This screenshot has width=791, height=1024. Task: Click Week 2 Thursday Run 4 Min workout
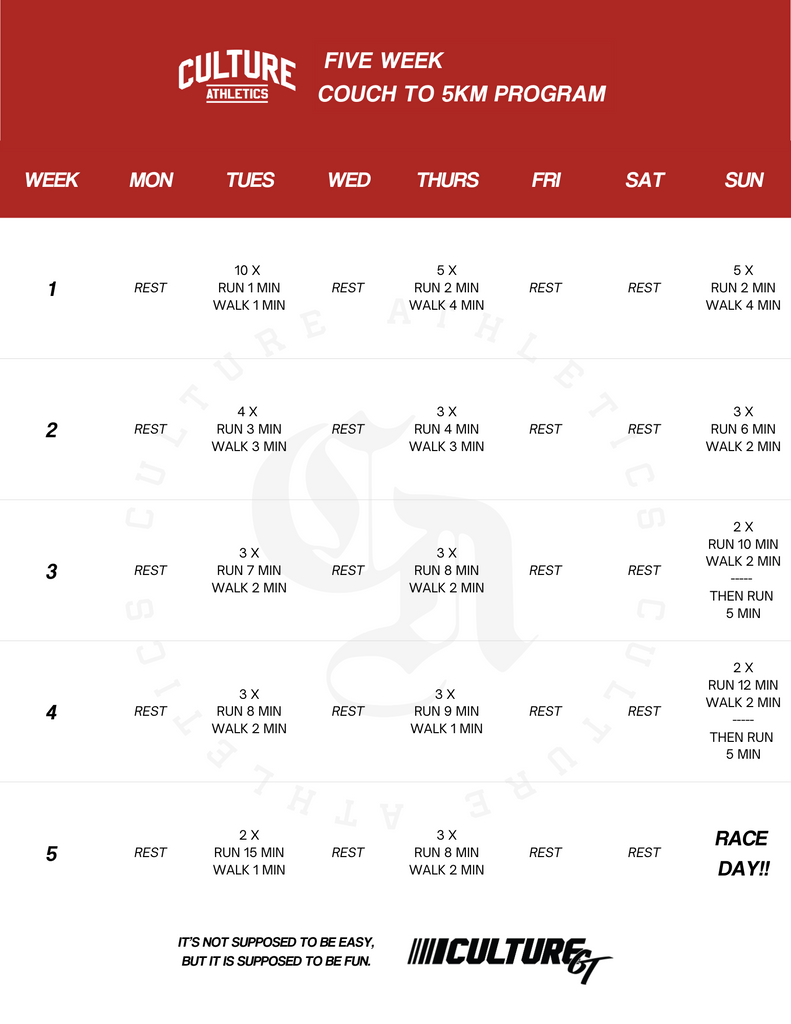click(x=447, y=429)
